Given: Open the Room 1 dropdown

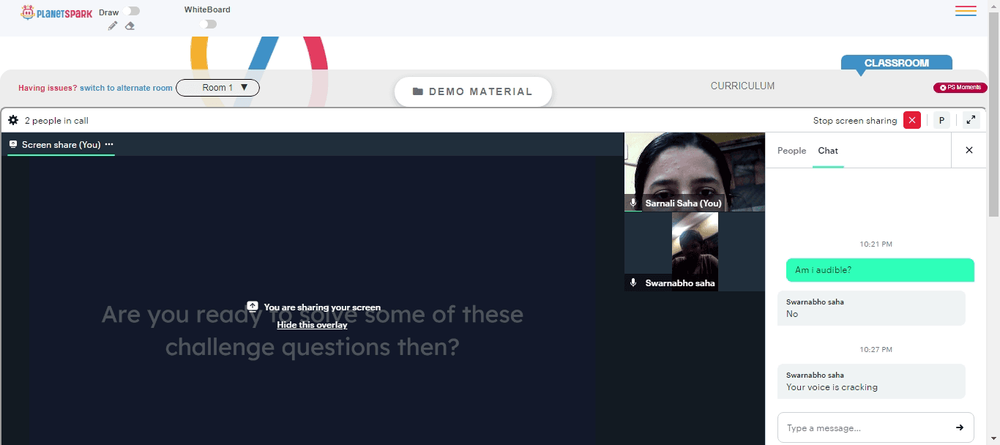Looking at the screenshot, I should click(x=217, y=88).
